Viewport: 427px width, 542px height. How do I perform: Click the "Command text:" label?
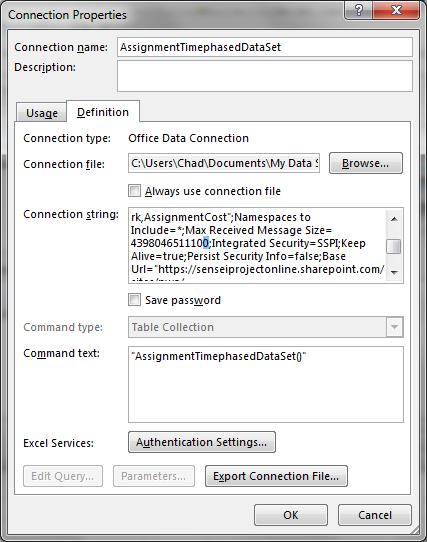coord(62,353)
